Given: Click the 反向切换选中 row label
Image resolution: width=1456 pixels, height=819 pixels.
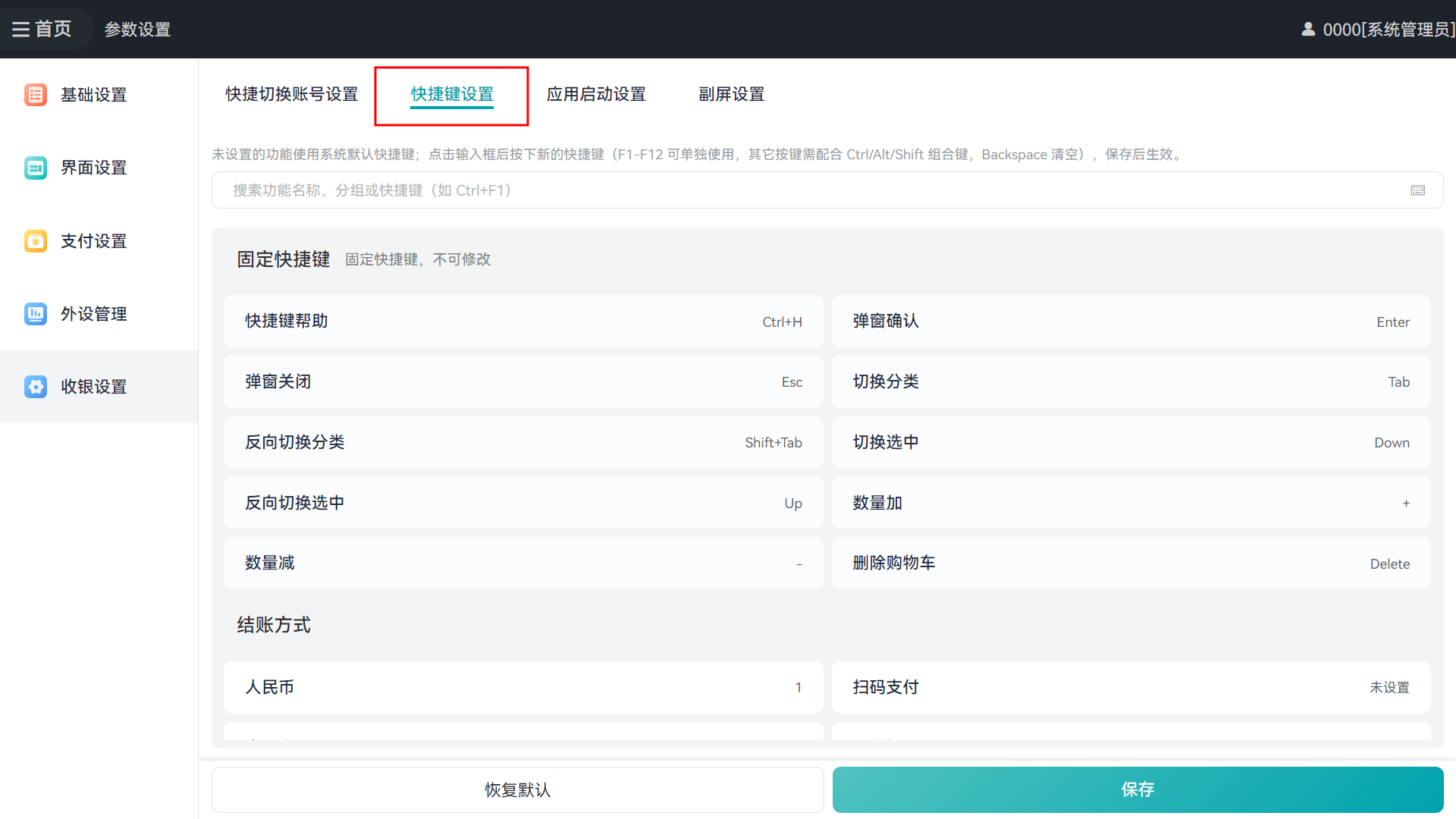Looking at the screenshot, I should click(295, 503).
